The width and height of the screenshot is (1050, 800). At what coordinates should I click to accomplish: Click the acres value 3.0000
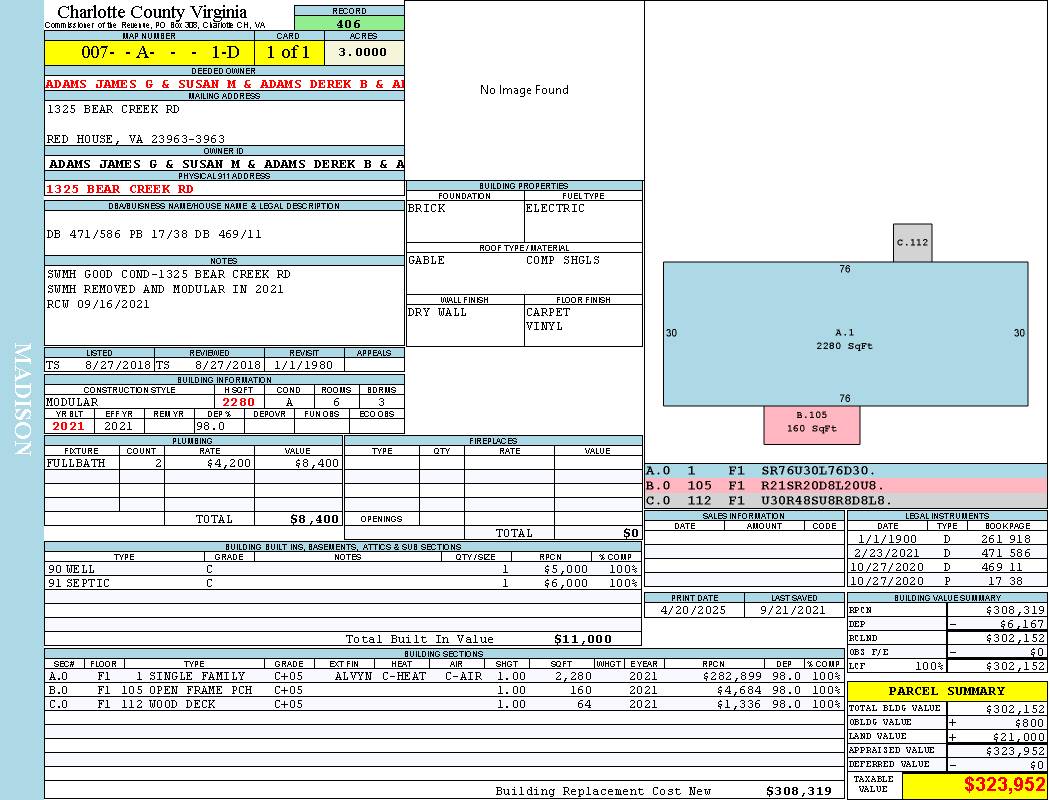coord(363,52)
